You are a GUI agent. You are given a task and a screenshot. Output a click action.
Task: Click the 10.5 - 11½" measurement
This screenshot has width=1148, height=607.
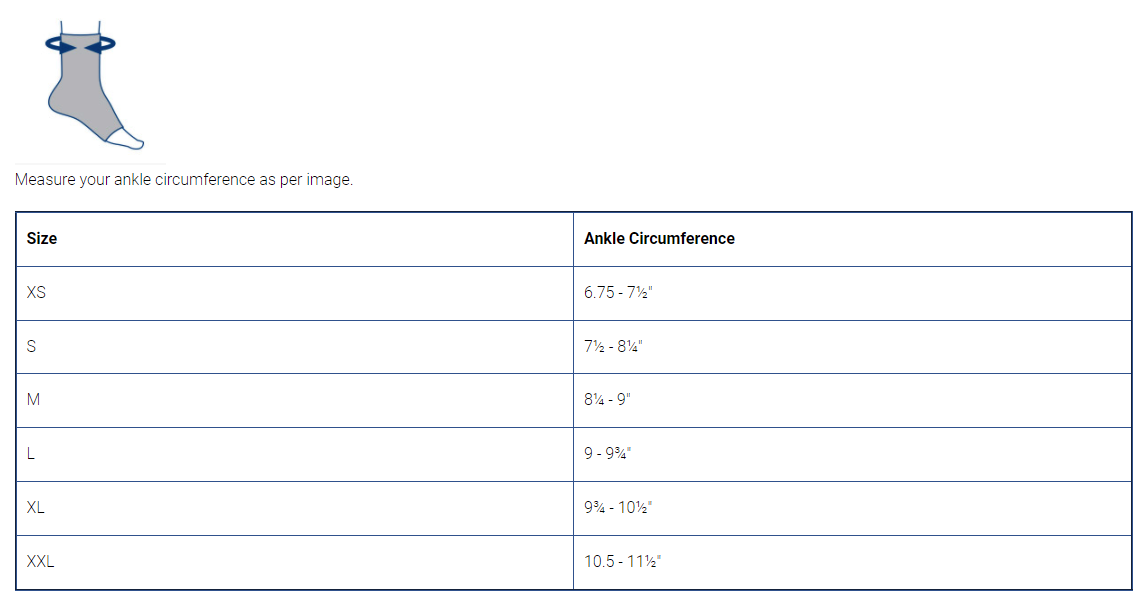pos(622,561)
